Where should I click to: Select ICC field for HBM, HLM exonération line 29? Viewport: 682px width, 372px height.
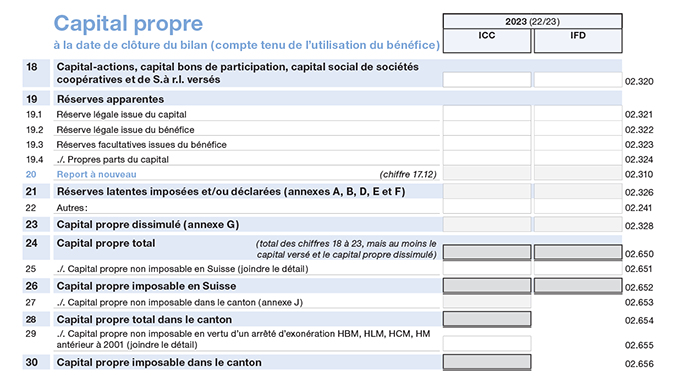pyautogui.click(x=487, y=344)
